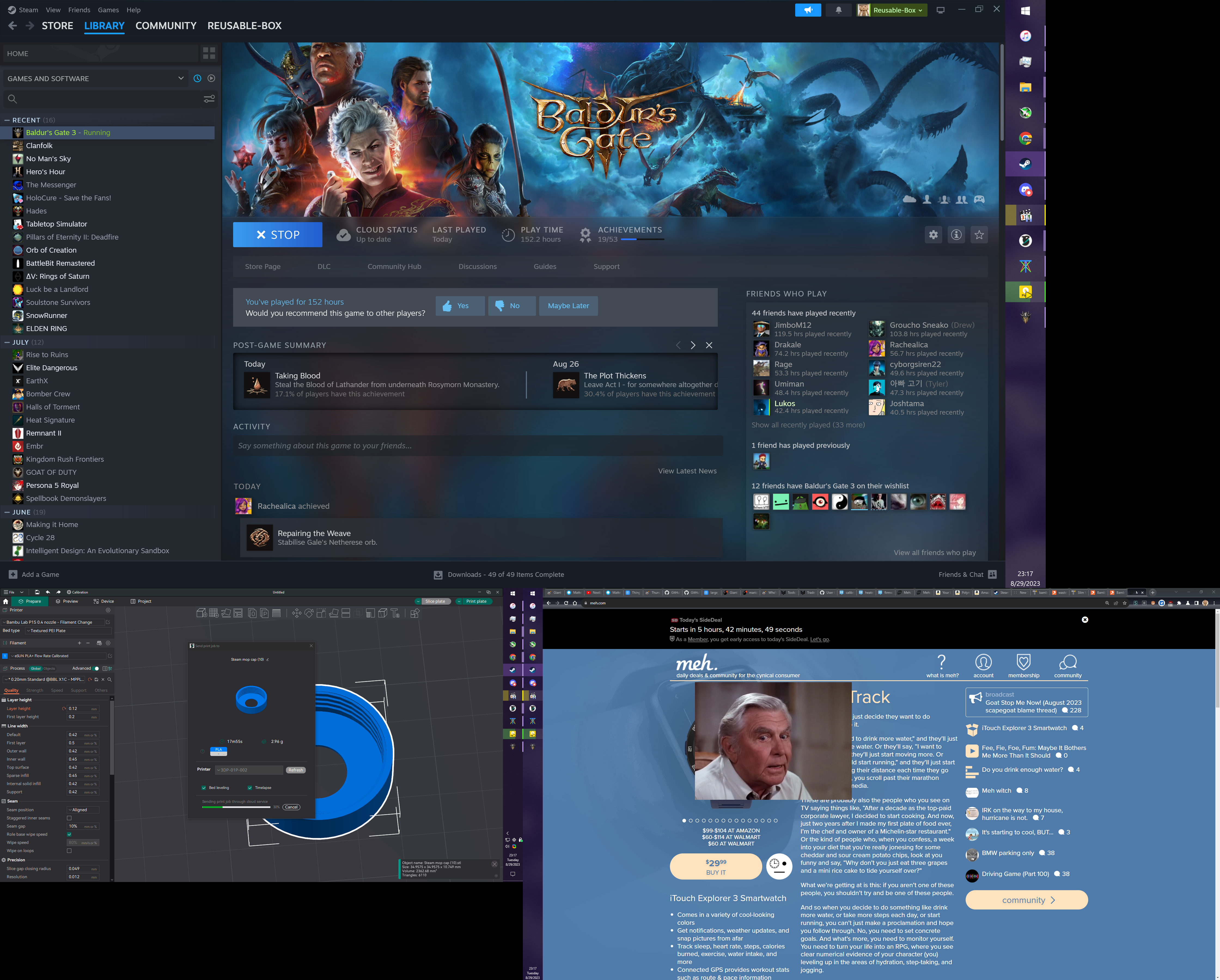Cancel the sending print job

(x=291, y=807)
